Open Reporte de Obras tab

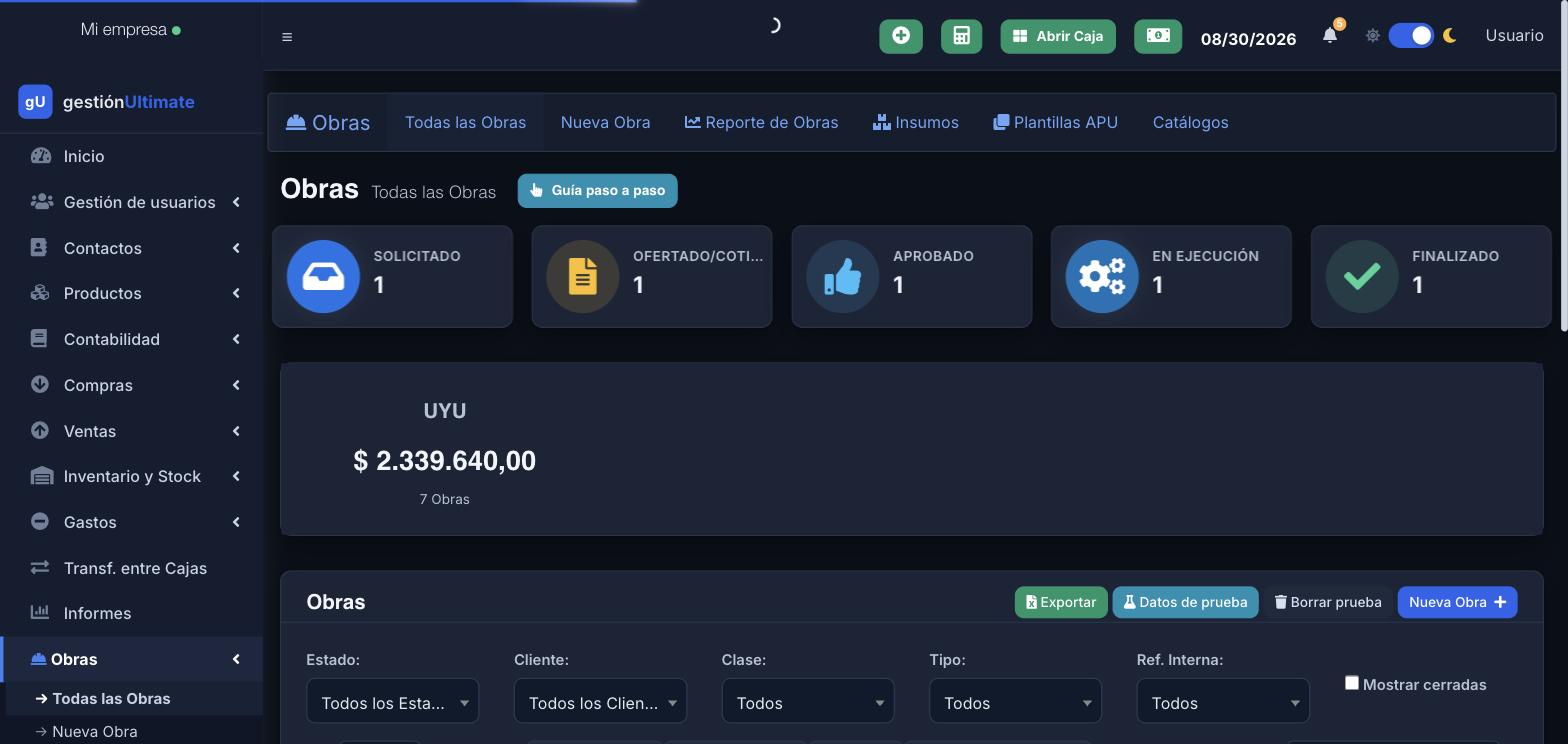coord(761,122)
